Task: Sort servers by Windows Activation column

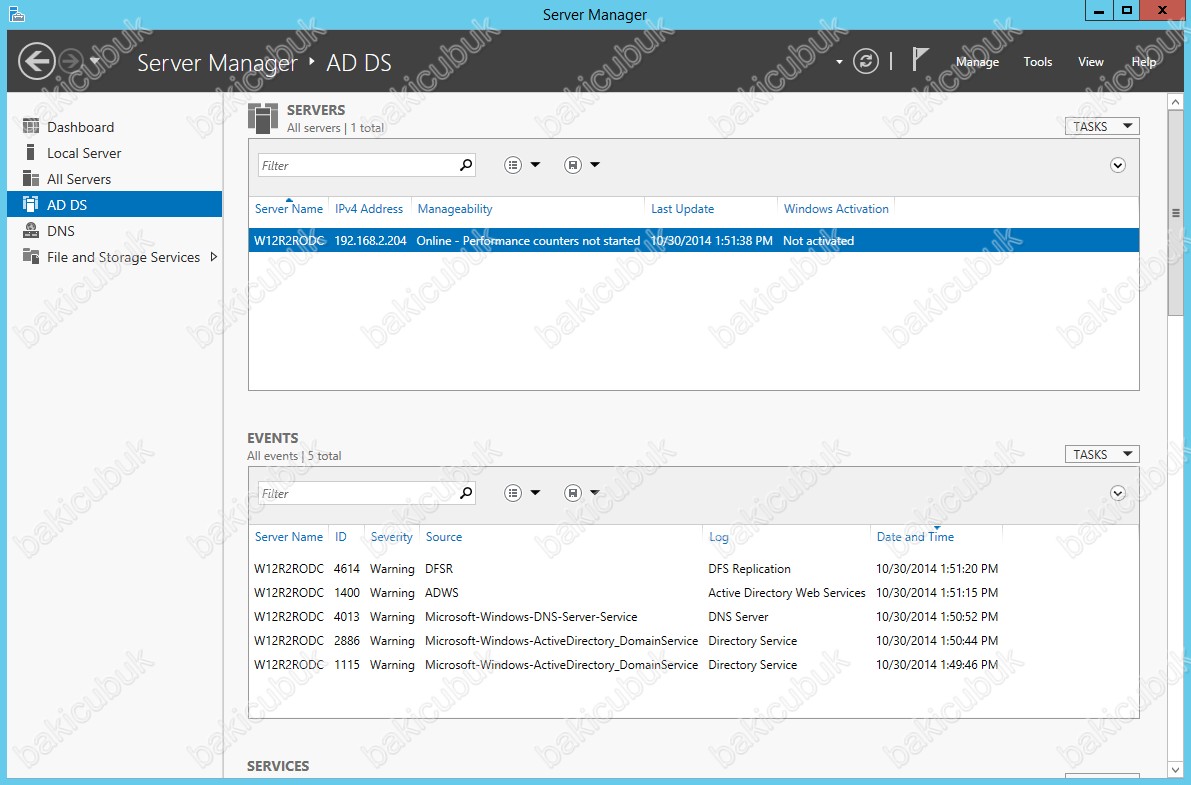Action: (836, 209)
